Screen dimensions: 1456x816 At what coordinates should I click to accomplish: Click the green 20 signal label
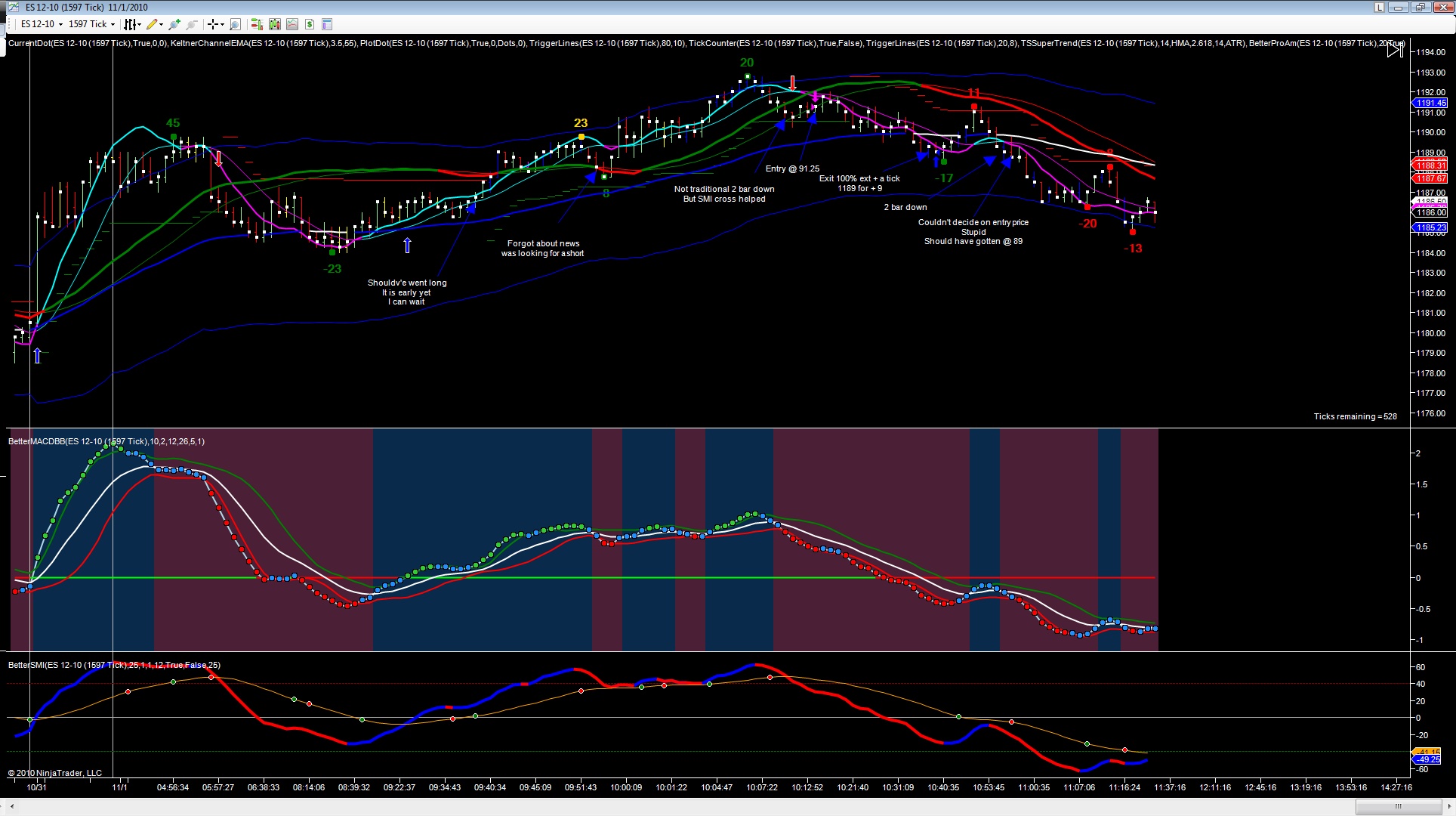[747, 63]
